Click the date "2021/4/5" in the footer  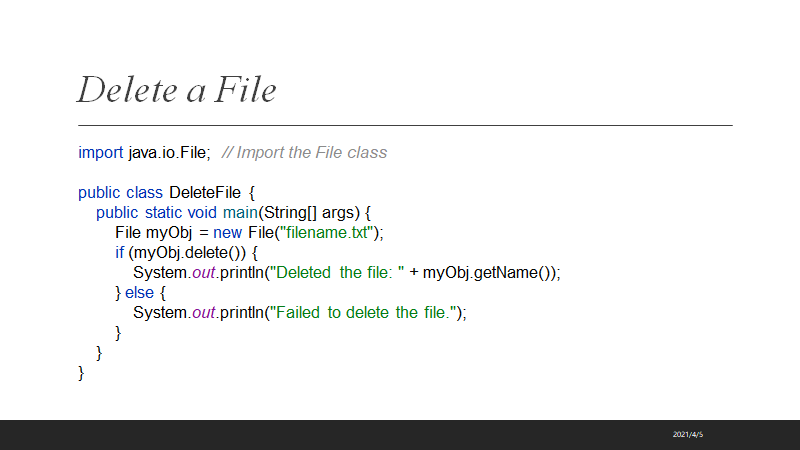[688, 435]
